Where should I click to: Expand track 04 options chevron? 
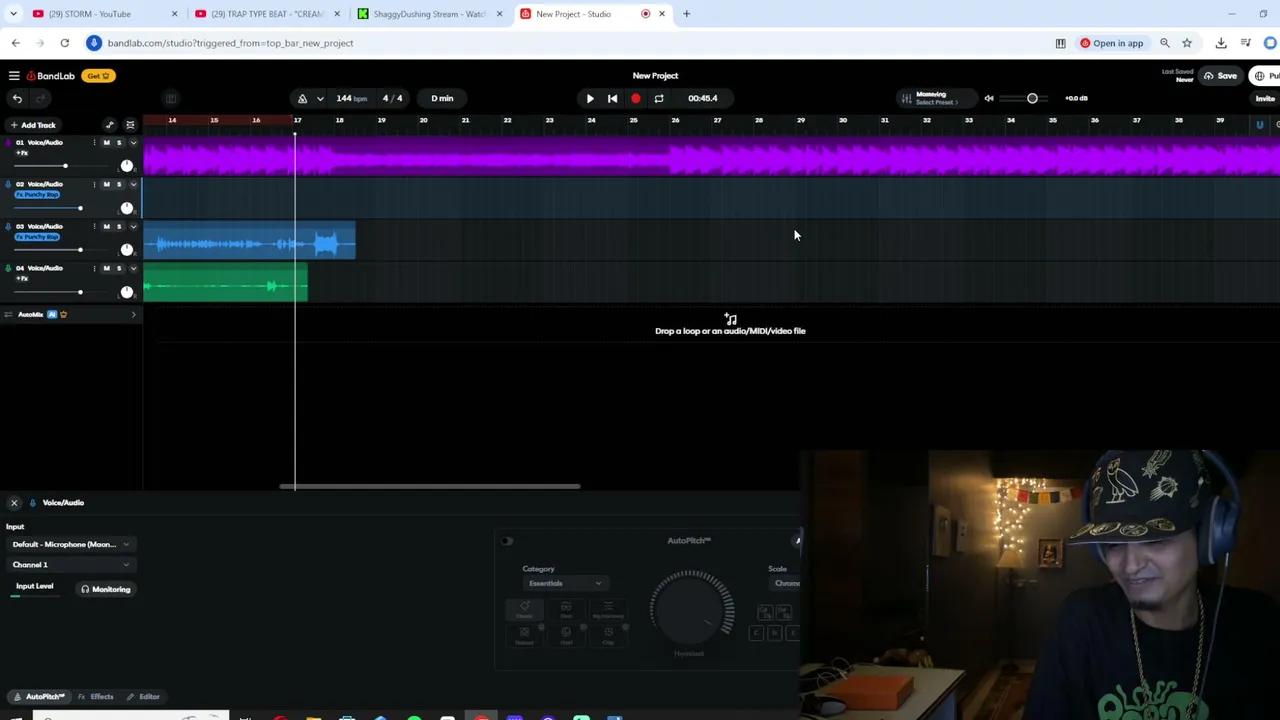[133, 269]
